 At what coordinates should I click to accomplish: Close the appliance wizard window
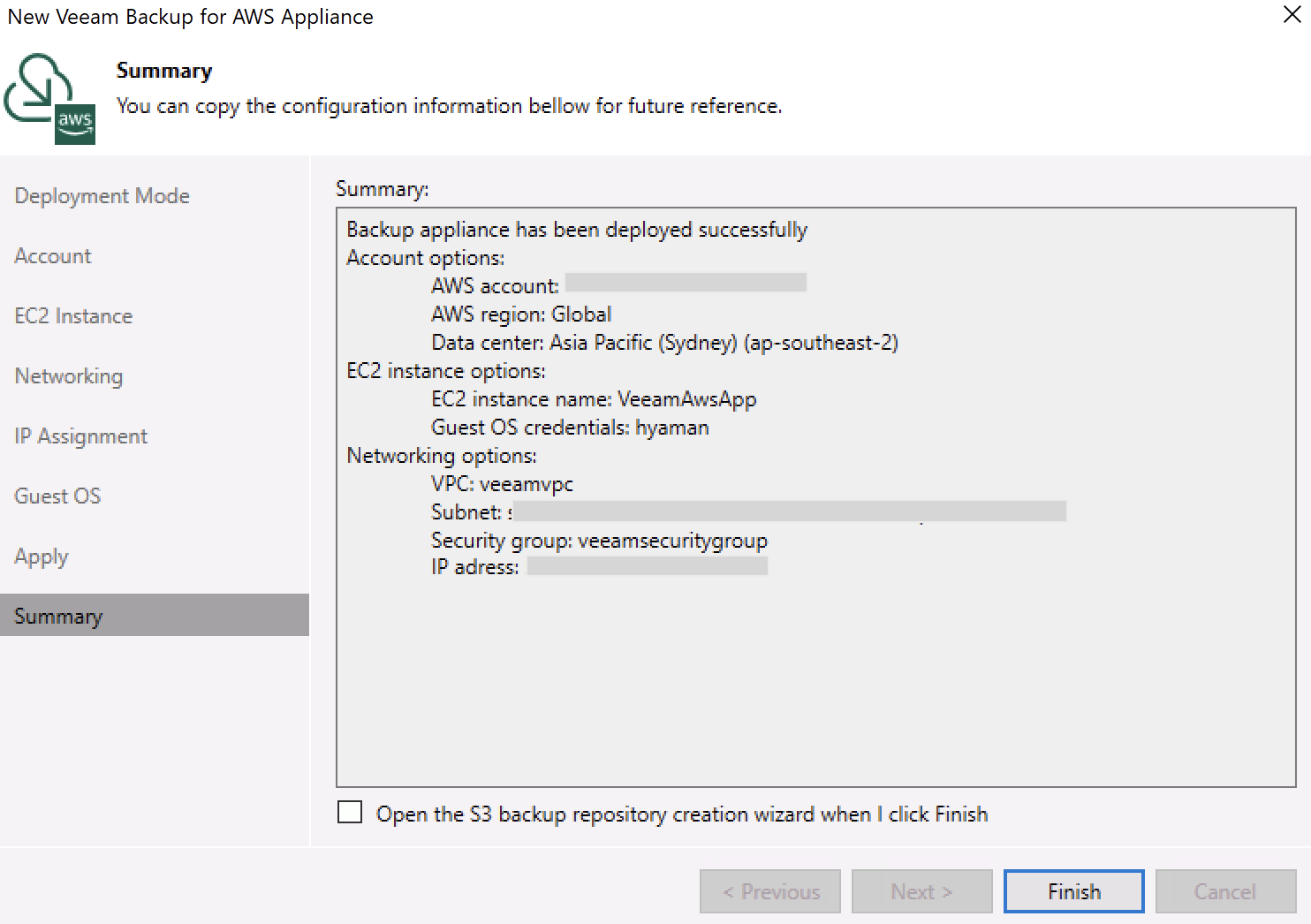[x=1292, y=16]
